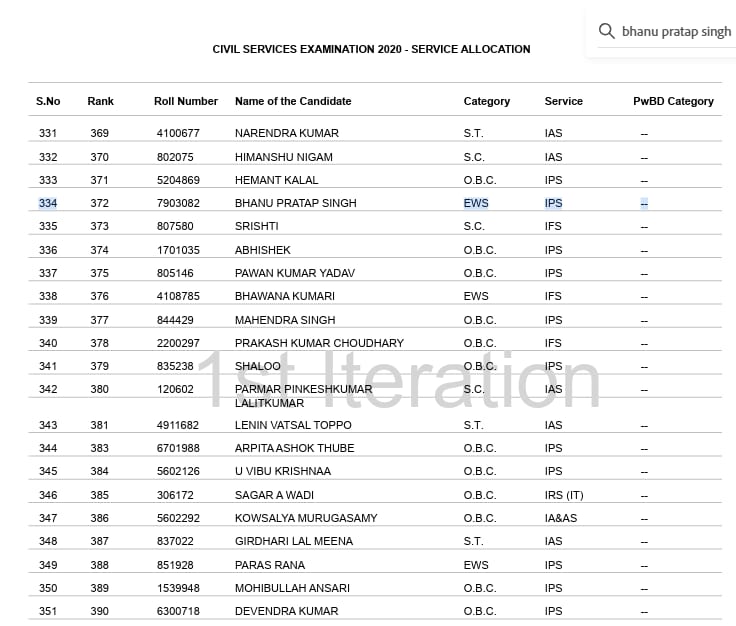This screenshot has height=626, width=736.
Task: Click roll number 2200297
Action: 178,343
